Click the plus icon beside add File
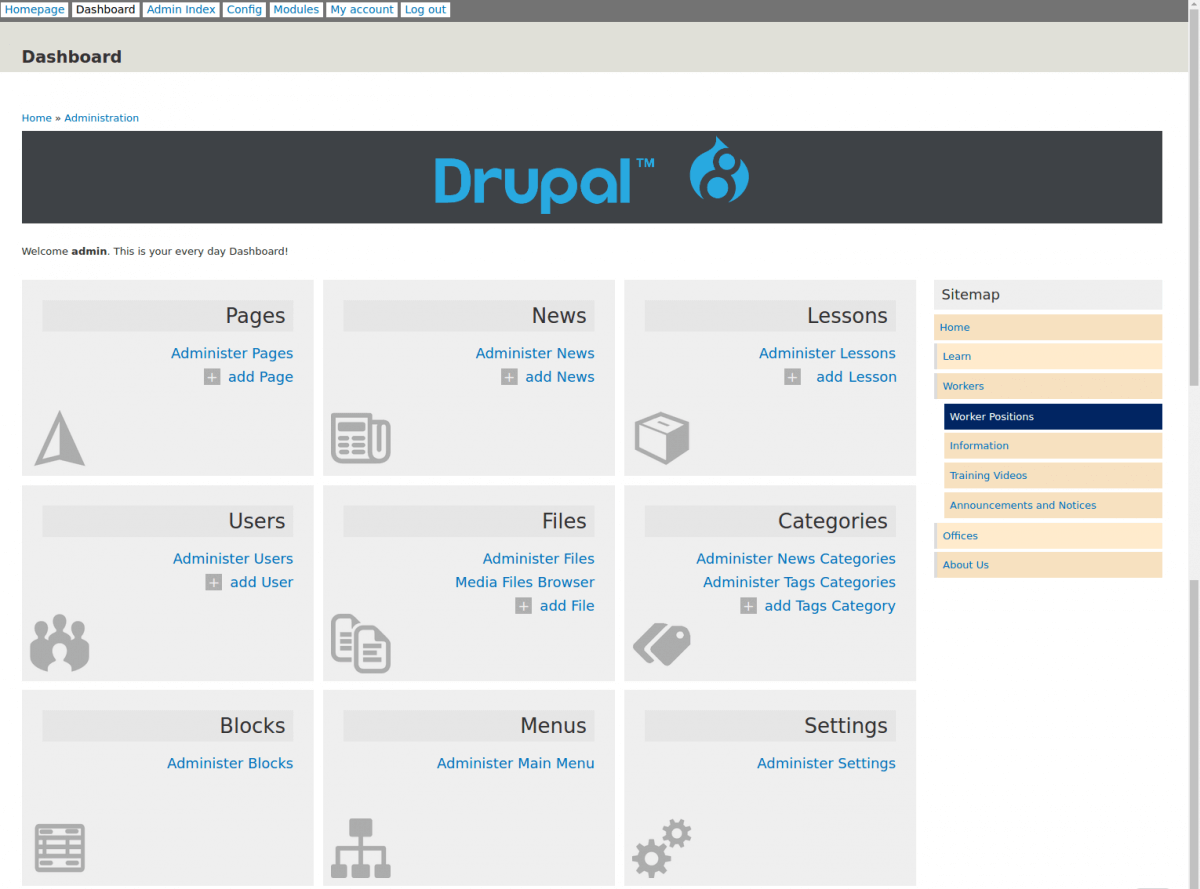Image resolution: width=1200 pixels, height=889 pixels. pyautogui.click(x=523, y=606)
